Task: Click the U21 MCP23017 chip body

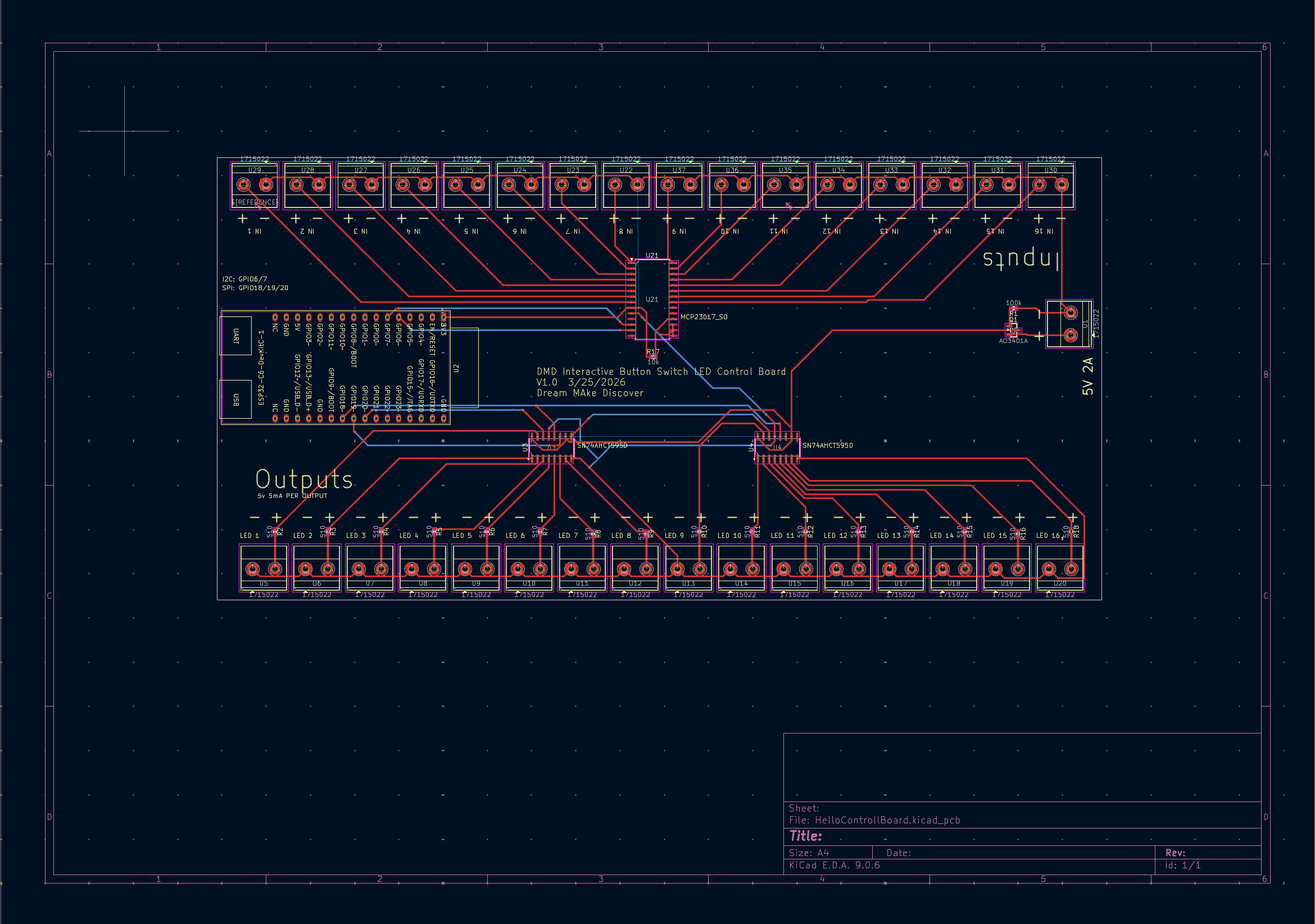Action: coord(652,299)
